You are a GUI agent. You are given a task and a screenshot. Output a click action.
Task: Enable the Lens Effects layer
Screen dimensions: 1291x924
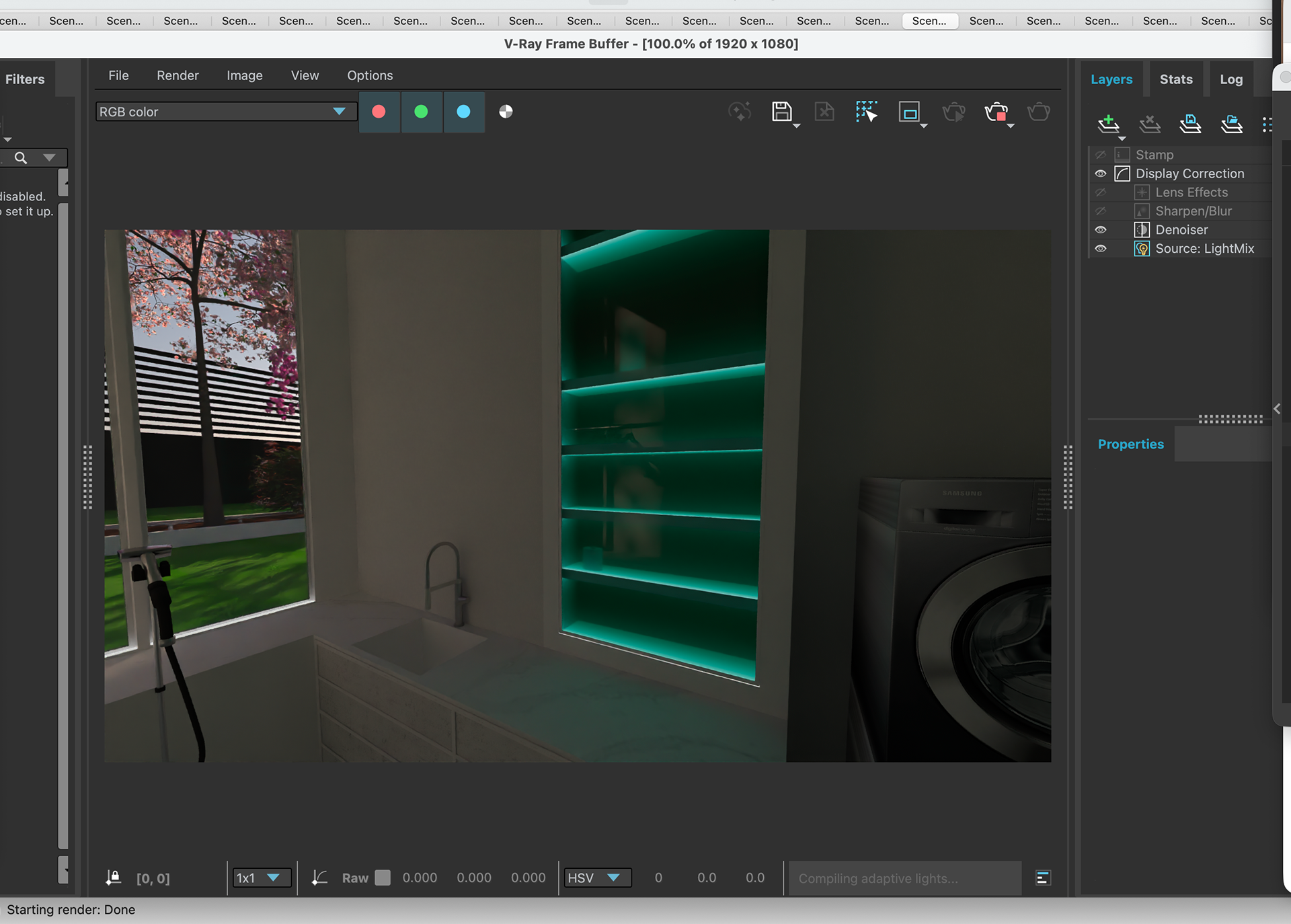click(1101, 192)
